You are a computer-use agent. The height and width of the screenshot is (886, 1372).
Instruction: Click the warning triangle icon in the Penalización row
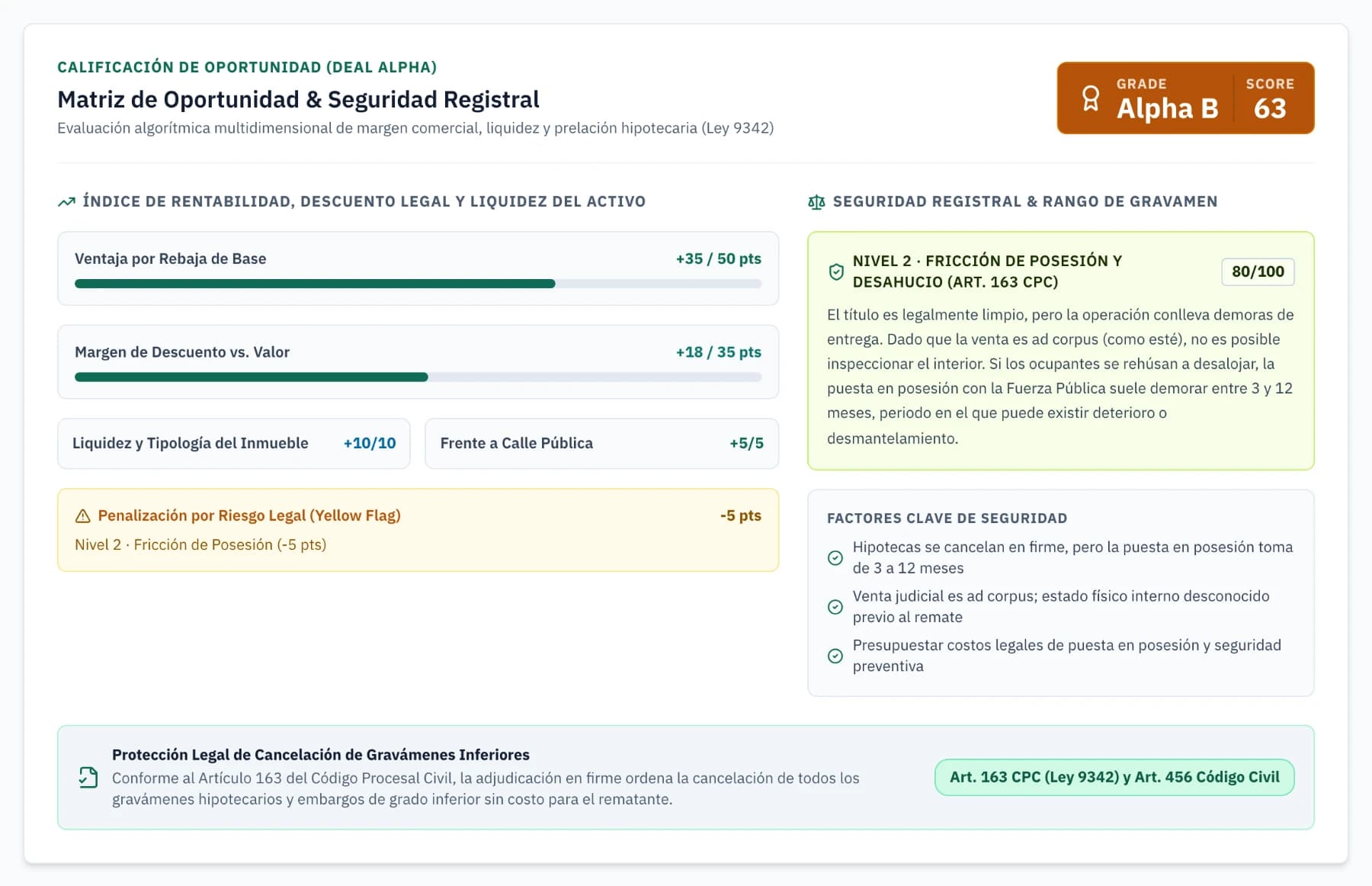82,516
